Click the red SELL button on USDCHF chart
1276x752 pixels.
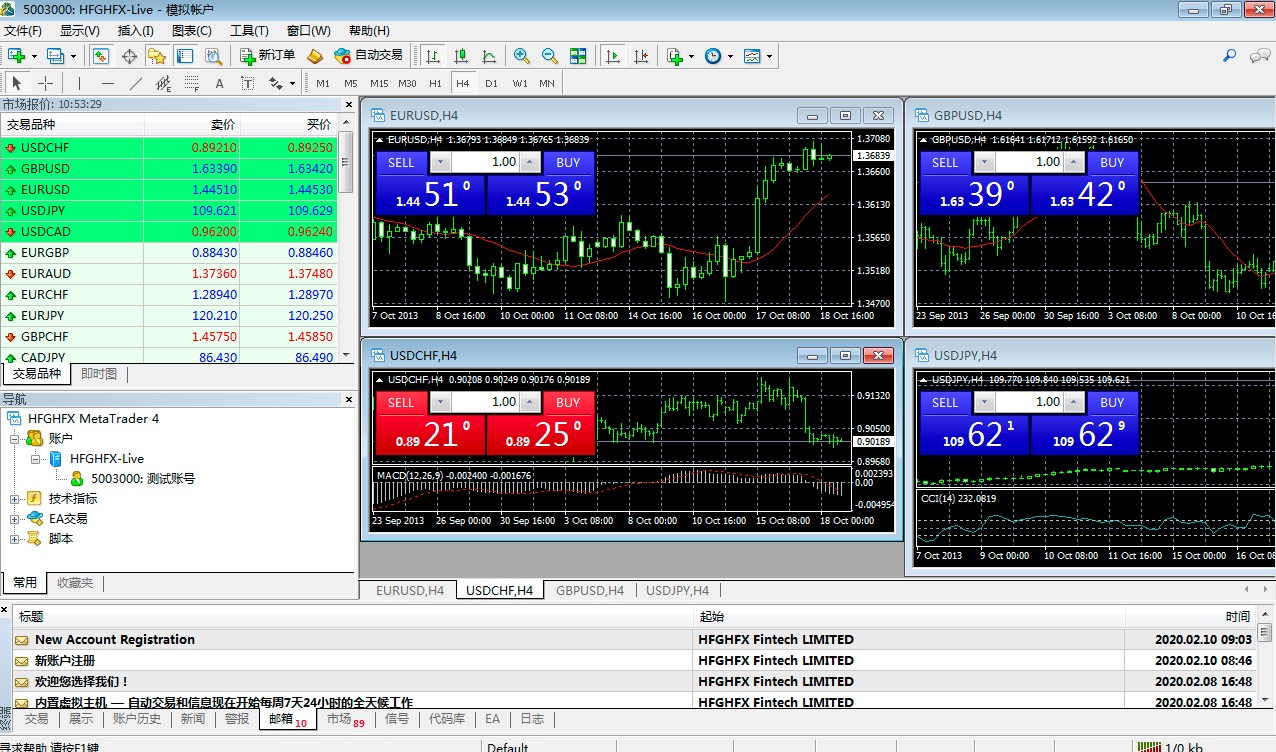click(401, 402)
